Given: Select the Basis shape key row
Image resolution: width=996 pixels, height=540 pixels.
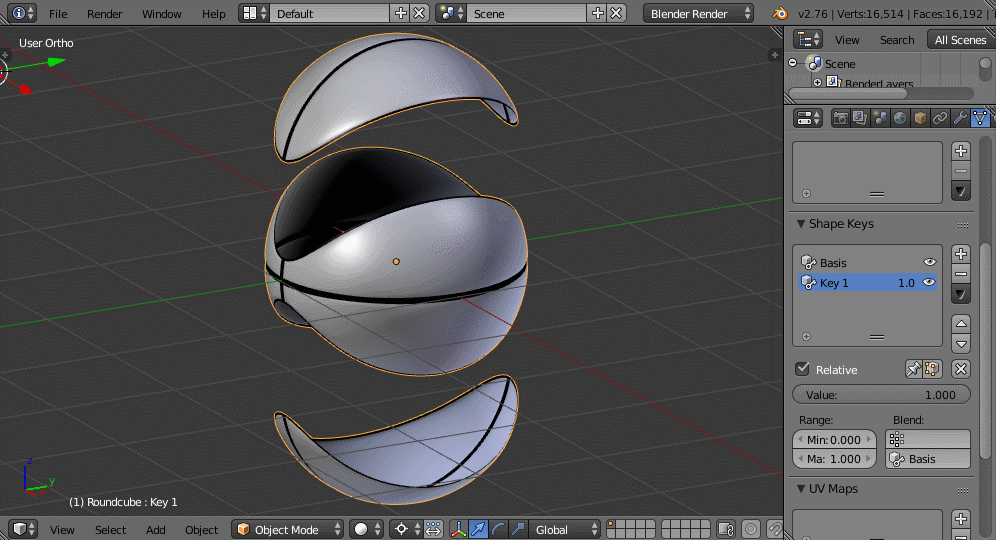Looking at the screenshot, I should [x=868, y=262].
